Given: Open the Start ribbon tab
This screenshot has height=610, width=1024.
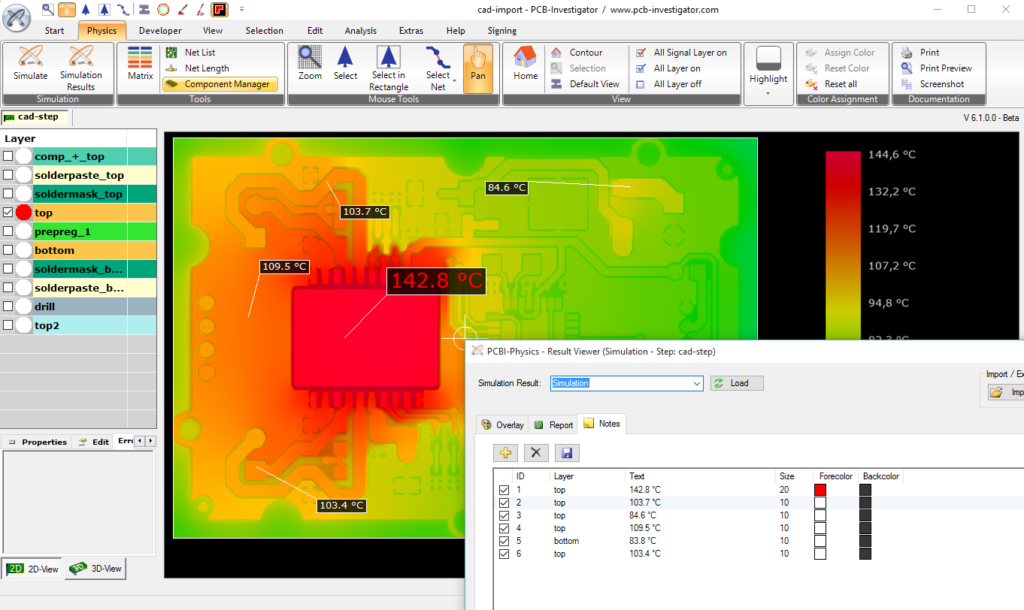Looking at the screenshot, I should point(54,30).
